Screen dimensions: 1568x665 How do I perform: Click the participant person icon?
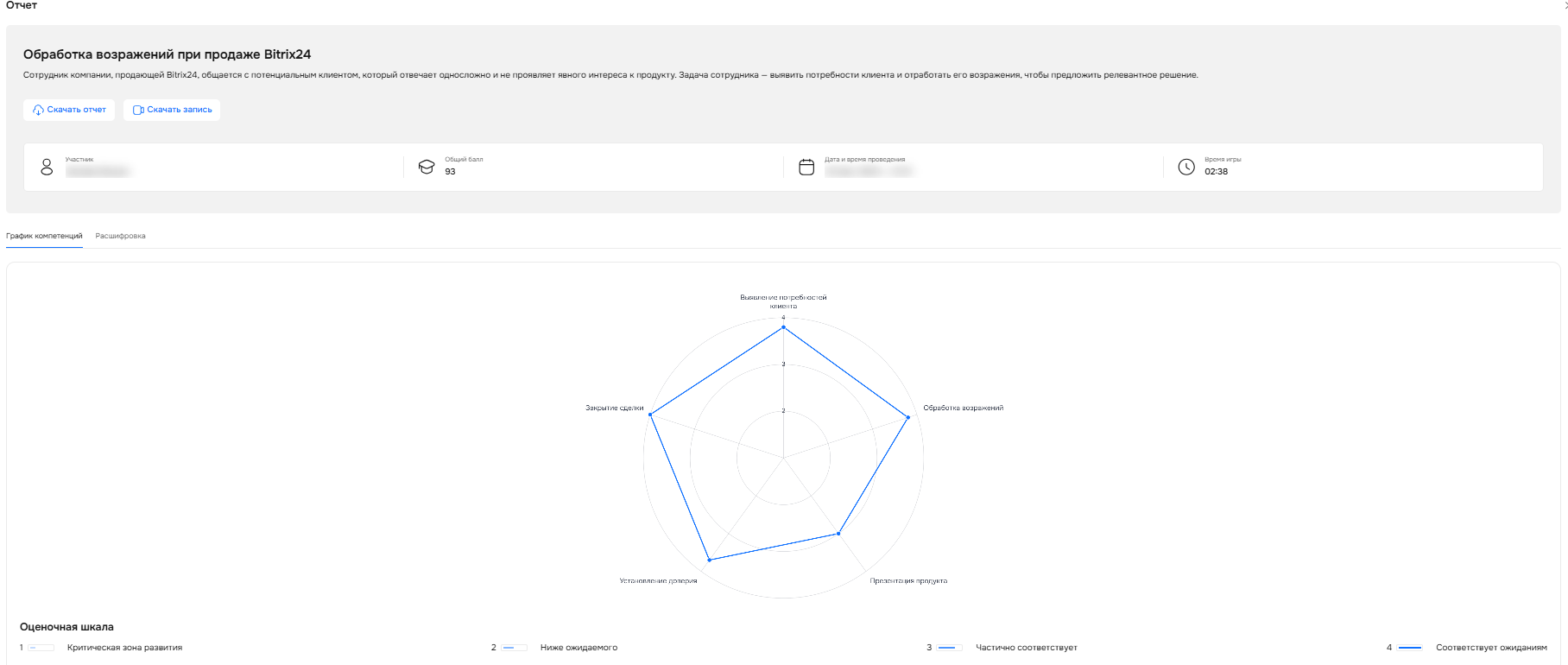pyautogui.click(x=47, y=167)
